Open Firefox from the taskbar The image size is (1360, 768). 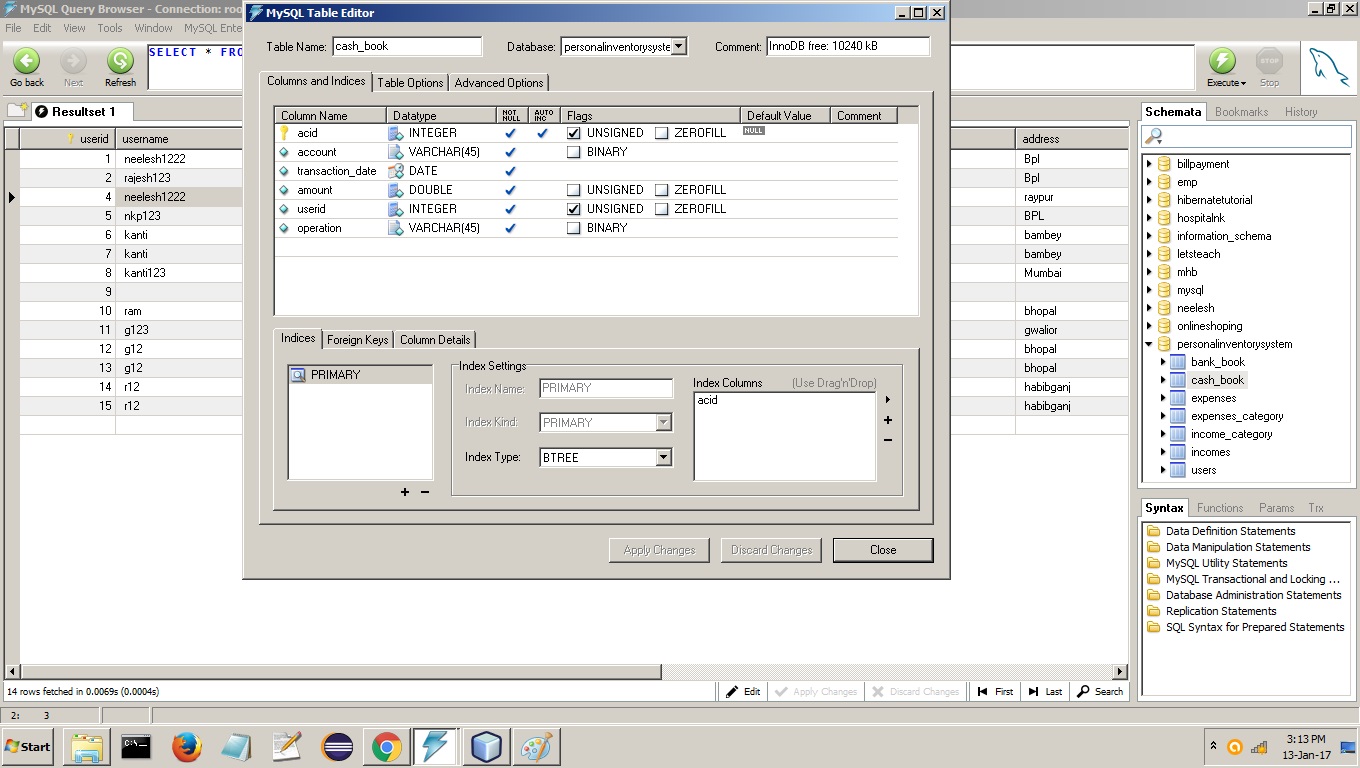186,747
